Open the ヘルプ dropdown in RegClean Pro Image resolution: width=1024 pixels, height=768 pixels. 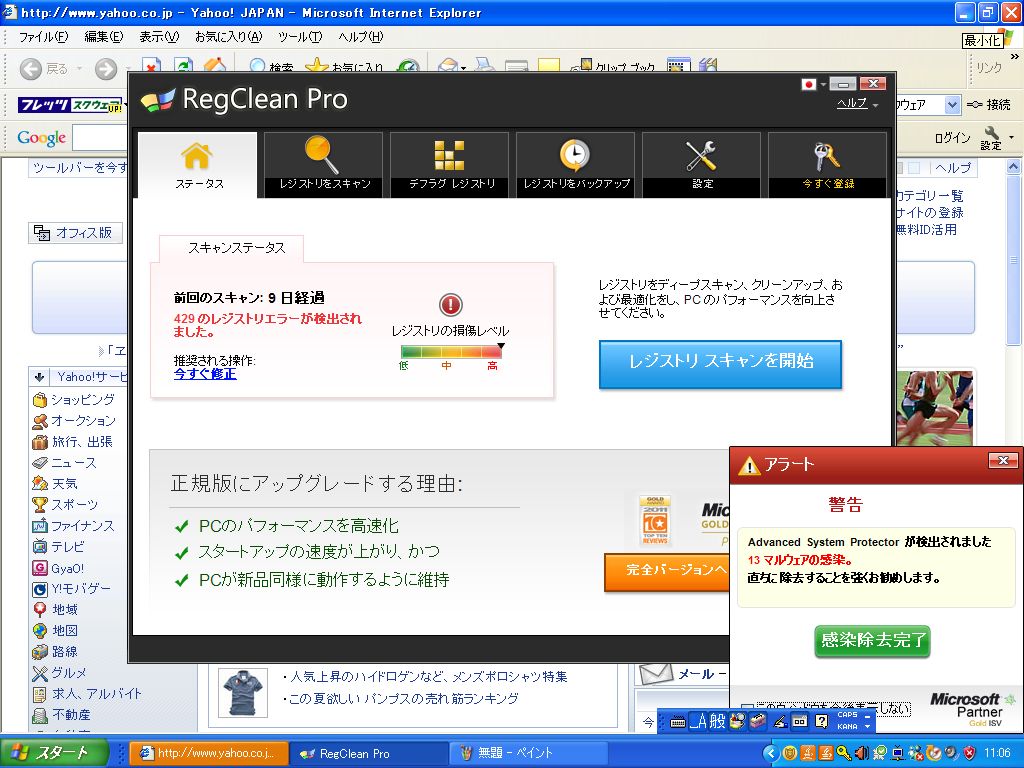point(857,103)
